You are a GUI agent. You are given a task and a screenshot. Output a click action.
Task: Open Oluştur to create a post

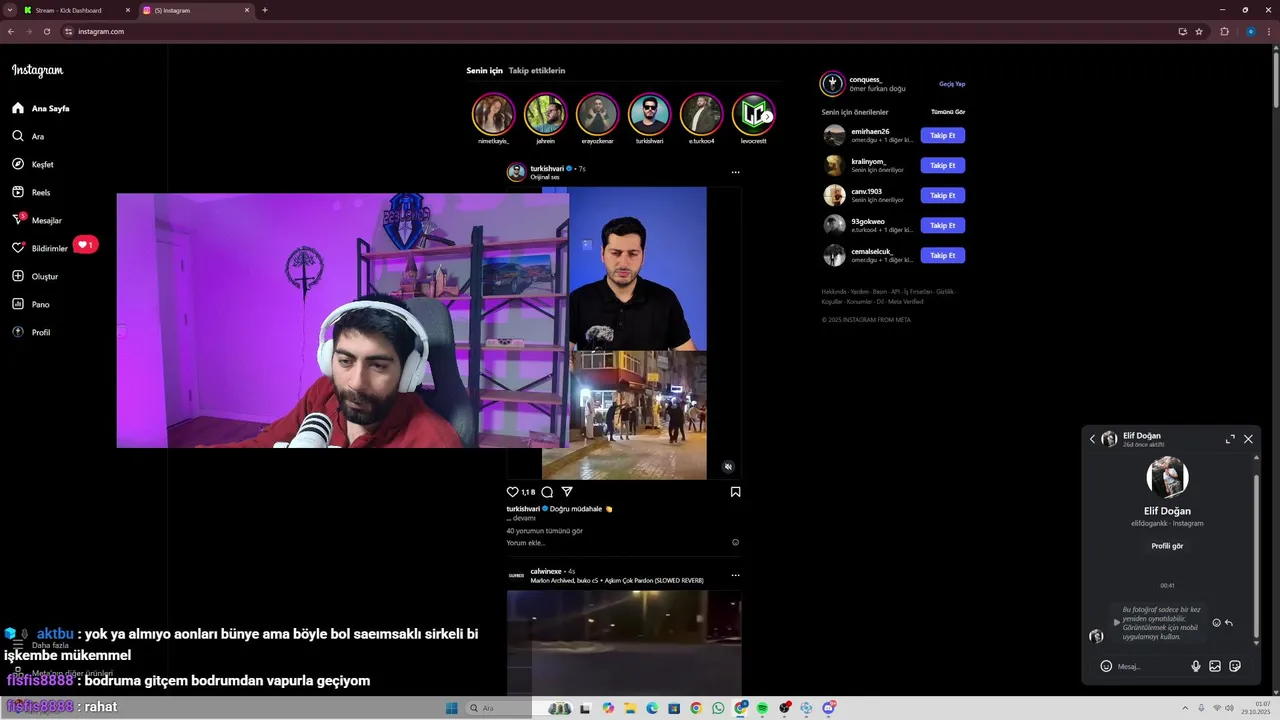35,276
